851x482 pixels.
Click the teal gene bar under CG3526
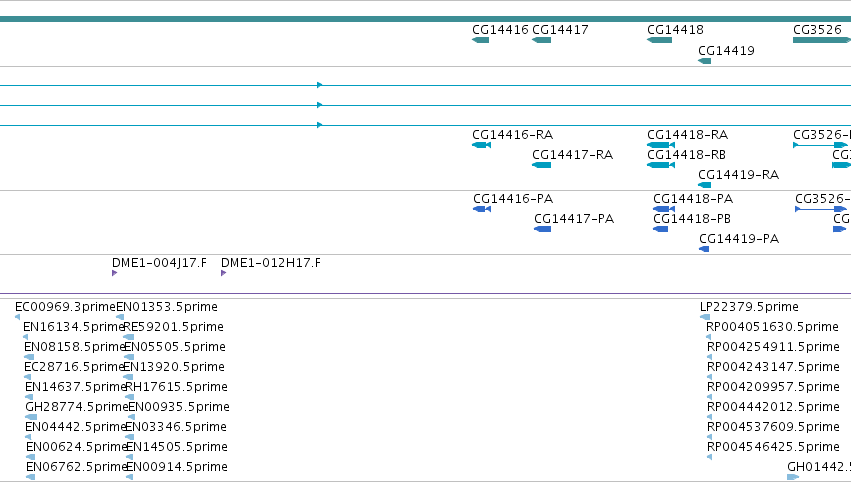coord(822,40)
